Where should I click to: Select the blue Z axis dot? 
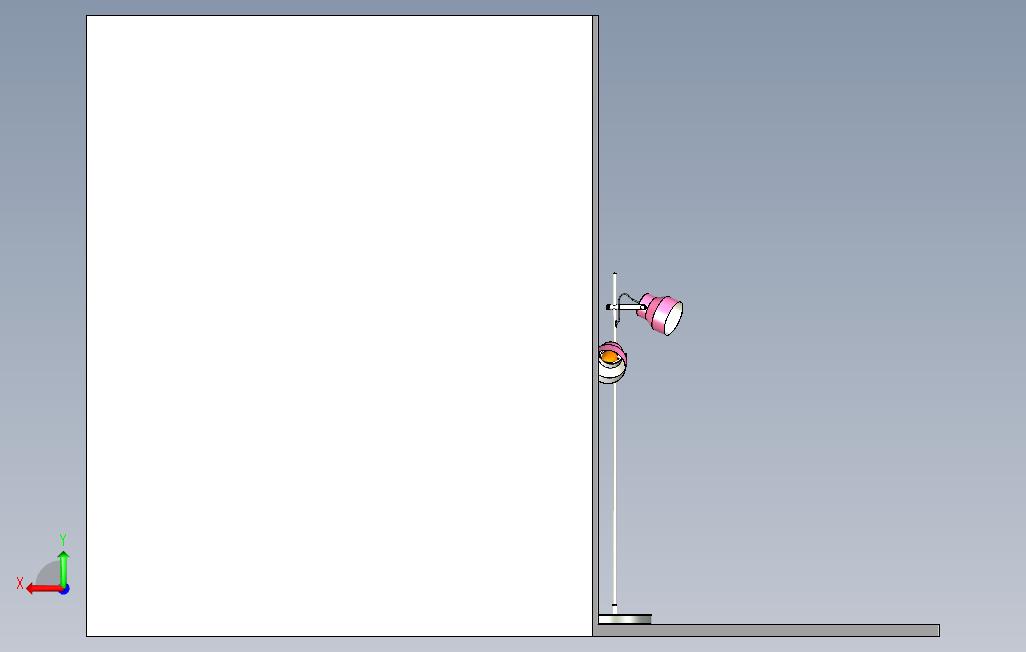point(64,590)
